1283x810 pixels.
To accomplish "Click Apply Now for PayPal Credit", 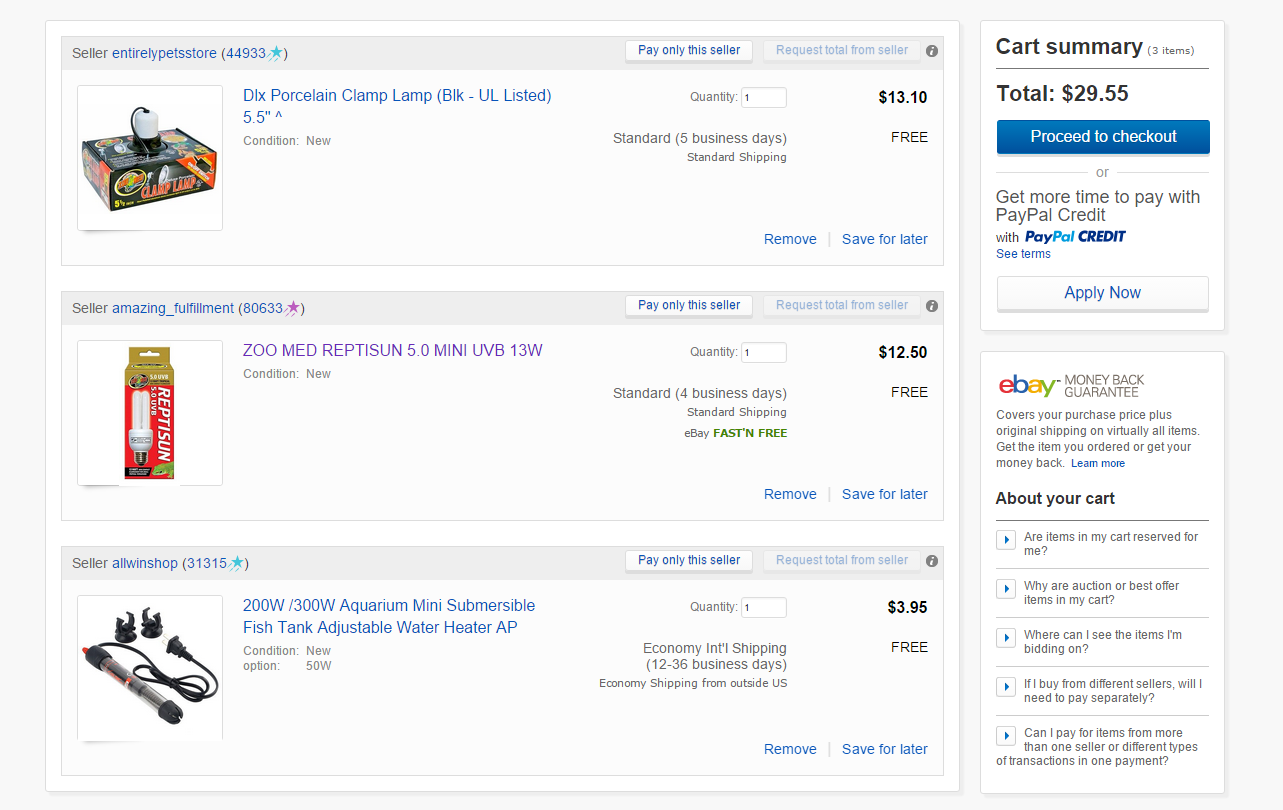I will point(1103,294).
